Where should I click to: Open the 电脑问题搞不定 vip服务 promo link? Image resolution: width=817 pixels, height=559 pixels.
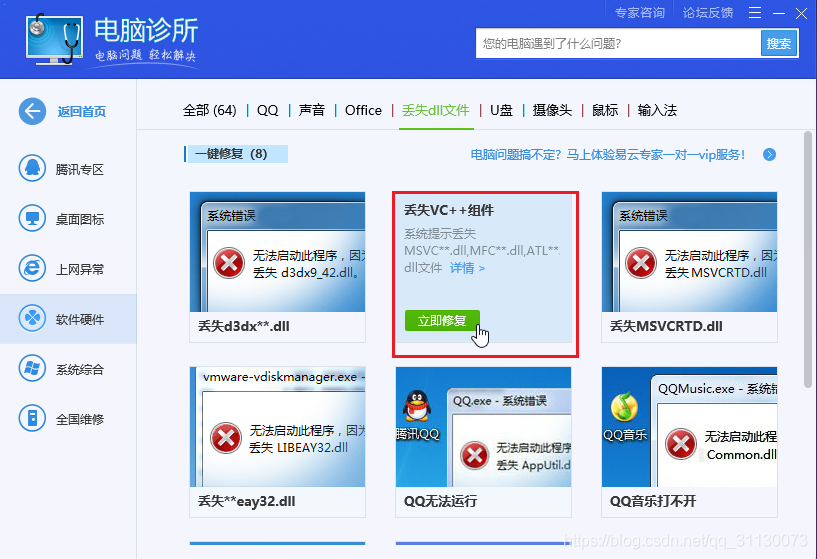608,155
